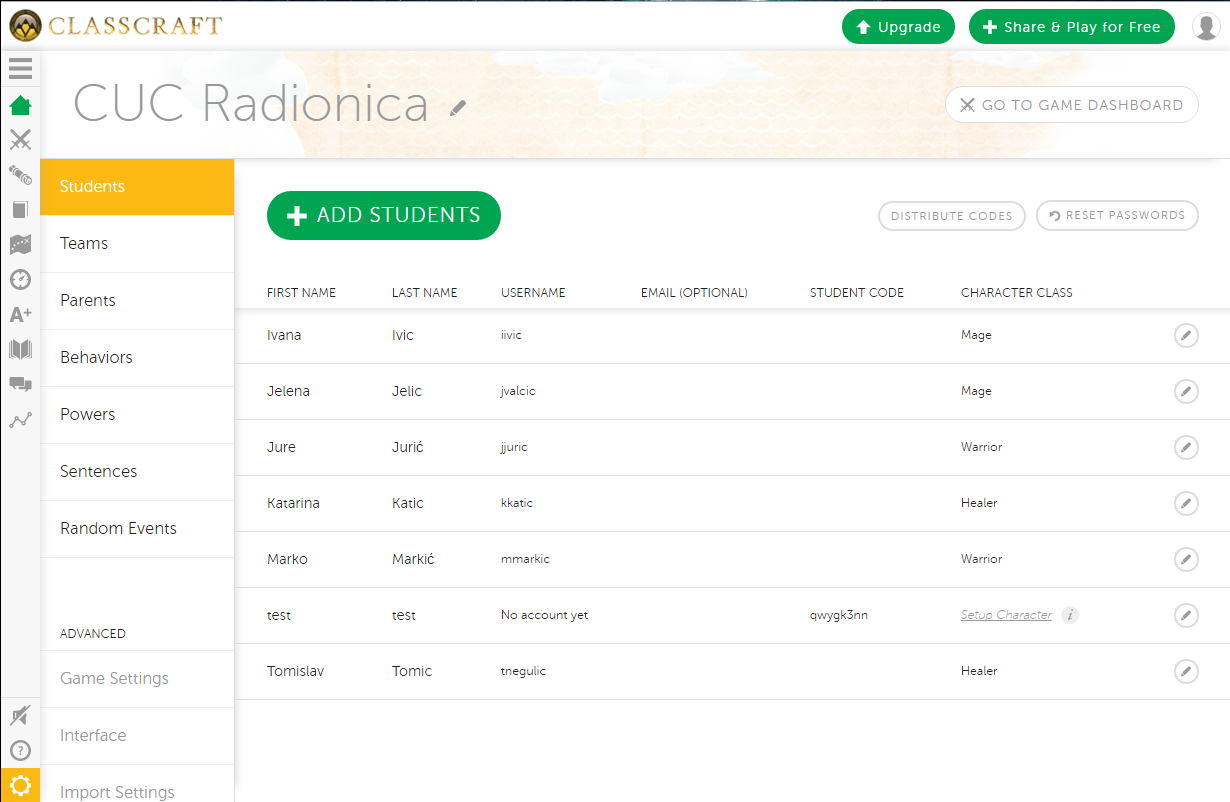Show info icon beside Setup Character
1230x802 pixels.
(x=1070, y=615)
